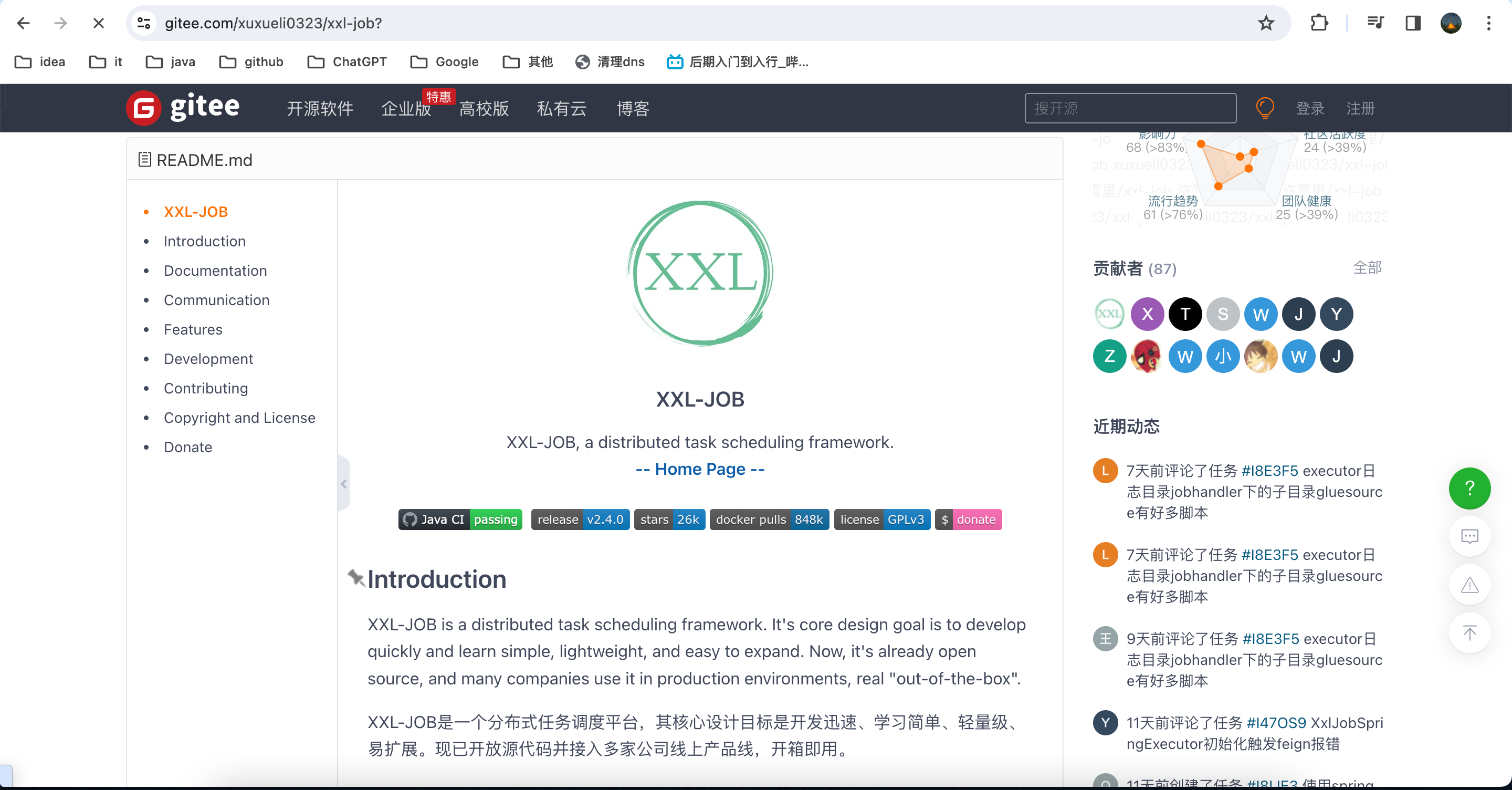
Task: Jump to Documentation in README outline
Action: click(215, 271)
